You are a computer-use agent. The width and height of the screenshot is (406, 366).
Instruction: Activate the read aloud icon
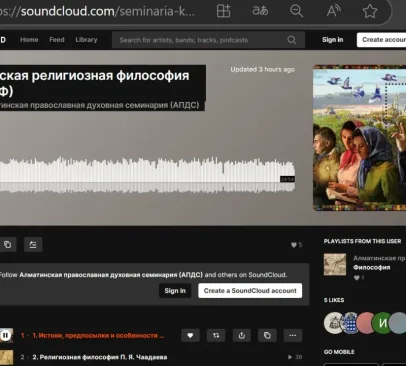(333, 11)
